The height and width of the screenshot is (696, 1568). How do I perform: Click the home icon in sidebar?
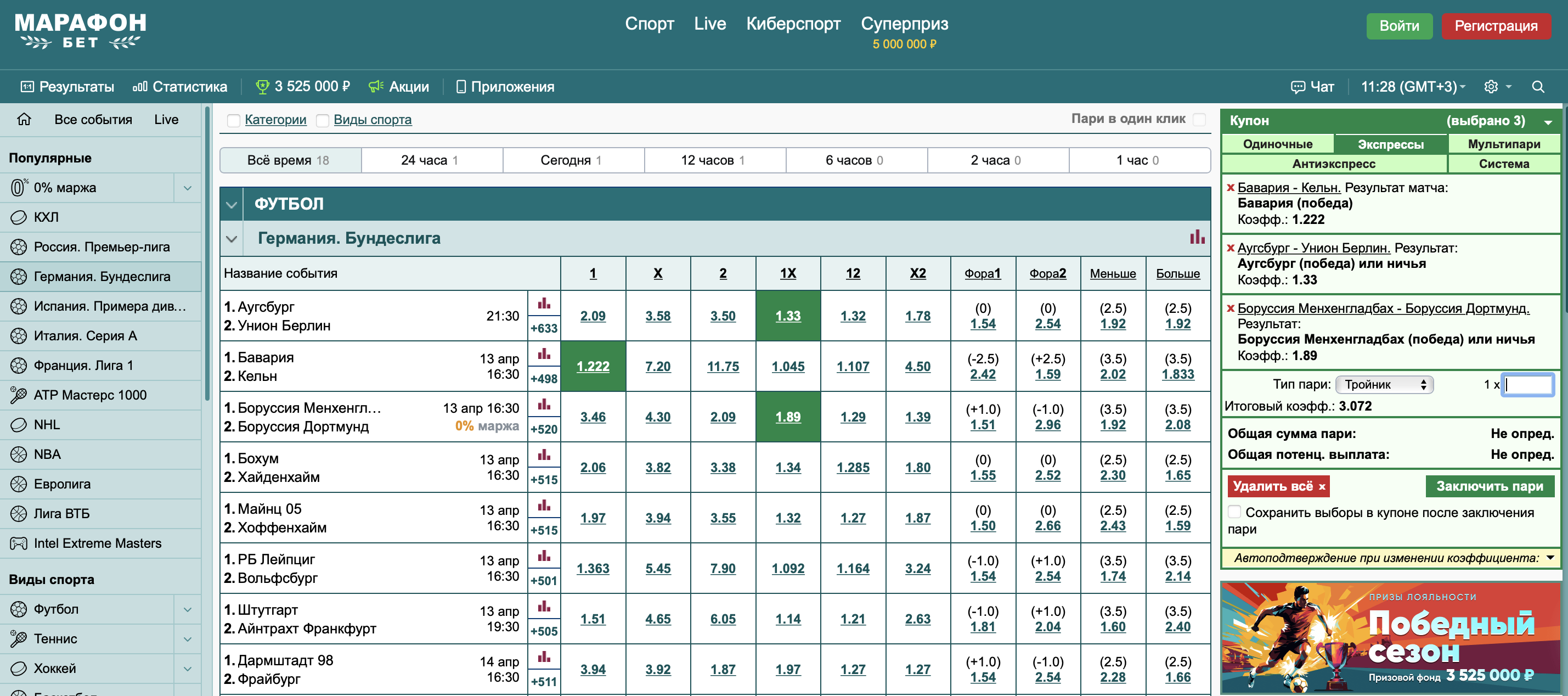click(24, 119)
